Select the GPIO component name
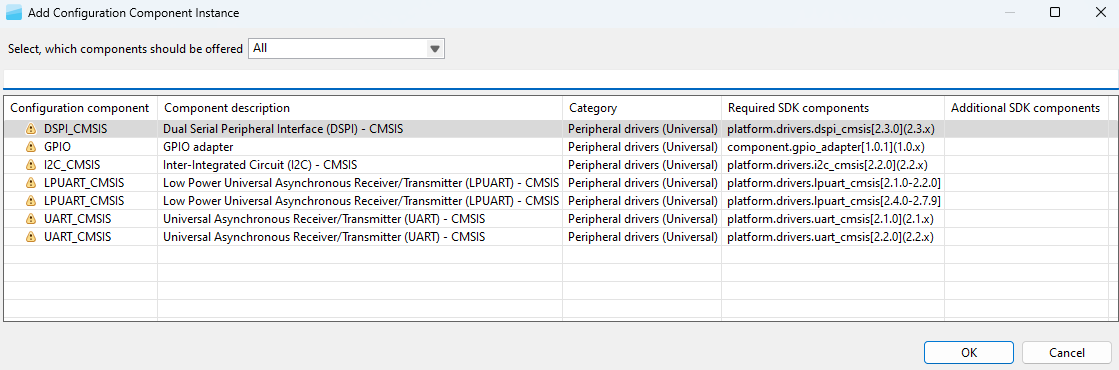Image resolution: width=1119 pixels, height=370 pixels. pyautogui.click(x=57, y=147)
